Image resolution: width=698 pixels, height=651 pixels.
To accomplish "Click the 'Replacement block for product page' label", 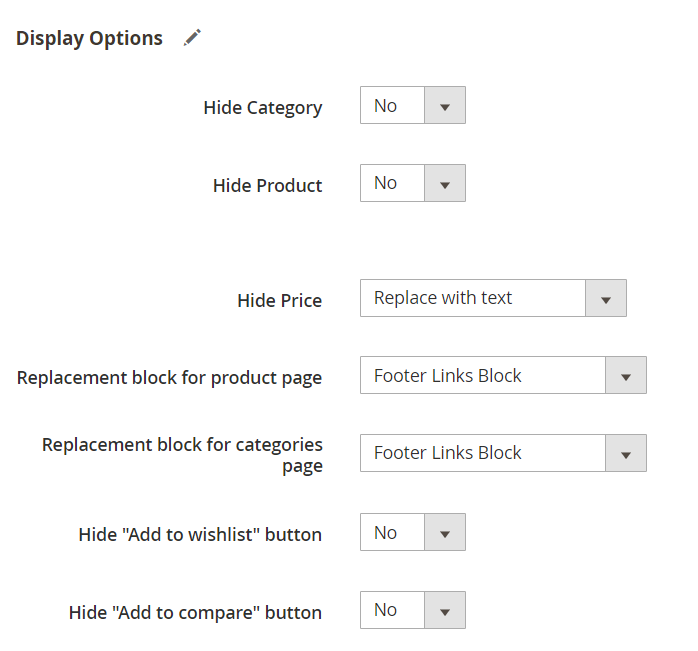I will 170,378.
